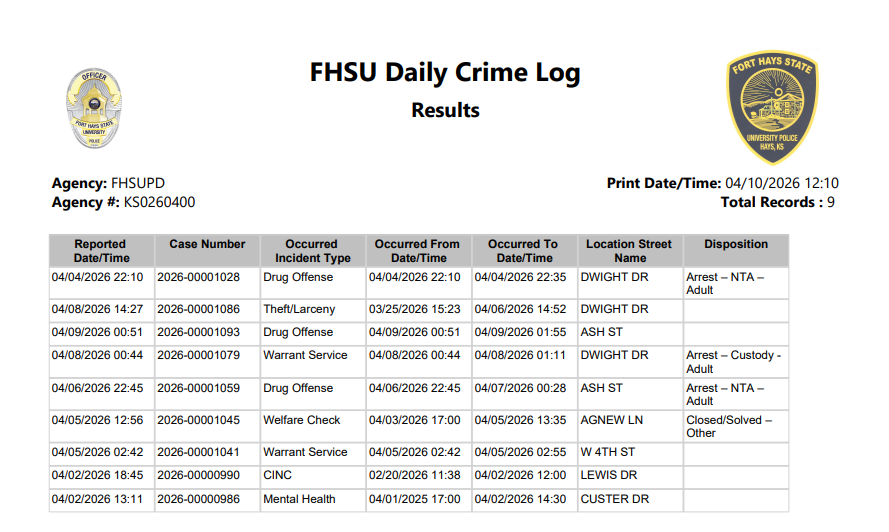The height and width of the screenshot is (532, 889).
Task: Select the Total Records count text
Action: (777, 202)
